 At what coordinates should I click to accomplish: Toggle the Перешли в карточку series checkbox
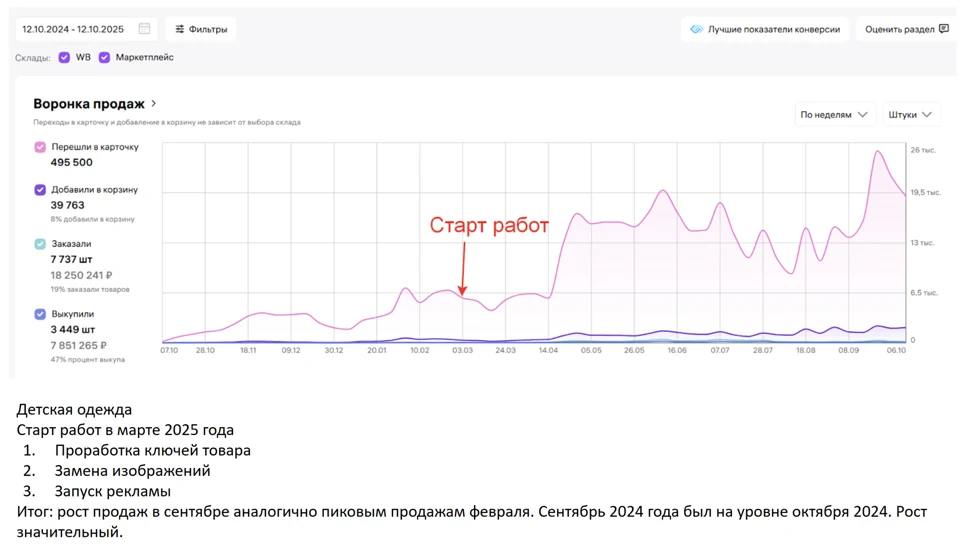pos(40,147)
